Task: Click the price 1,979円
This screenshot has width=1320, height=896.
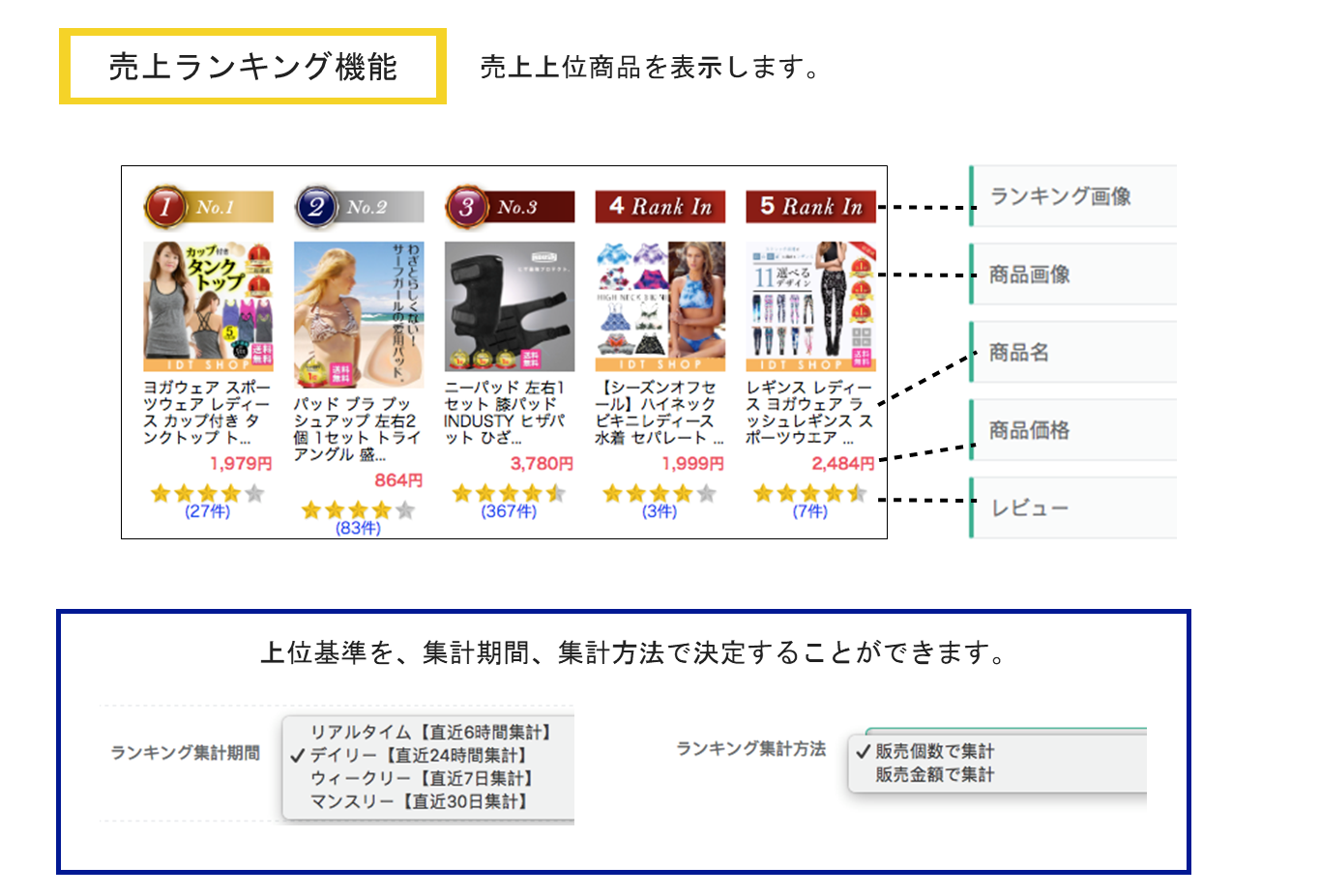Action: 241,464
